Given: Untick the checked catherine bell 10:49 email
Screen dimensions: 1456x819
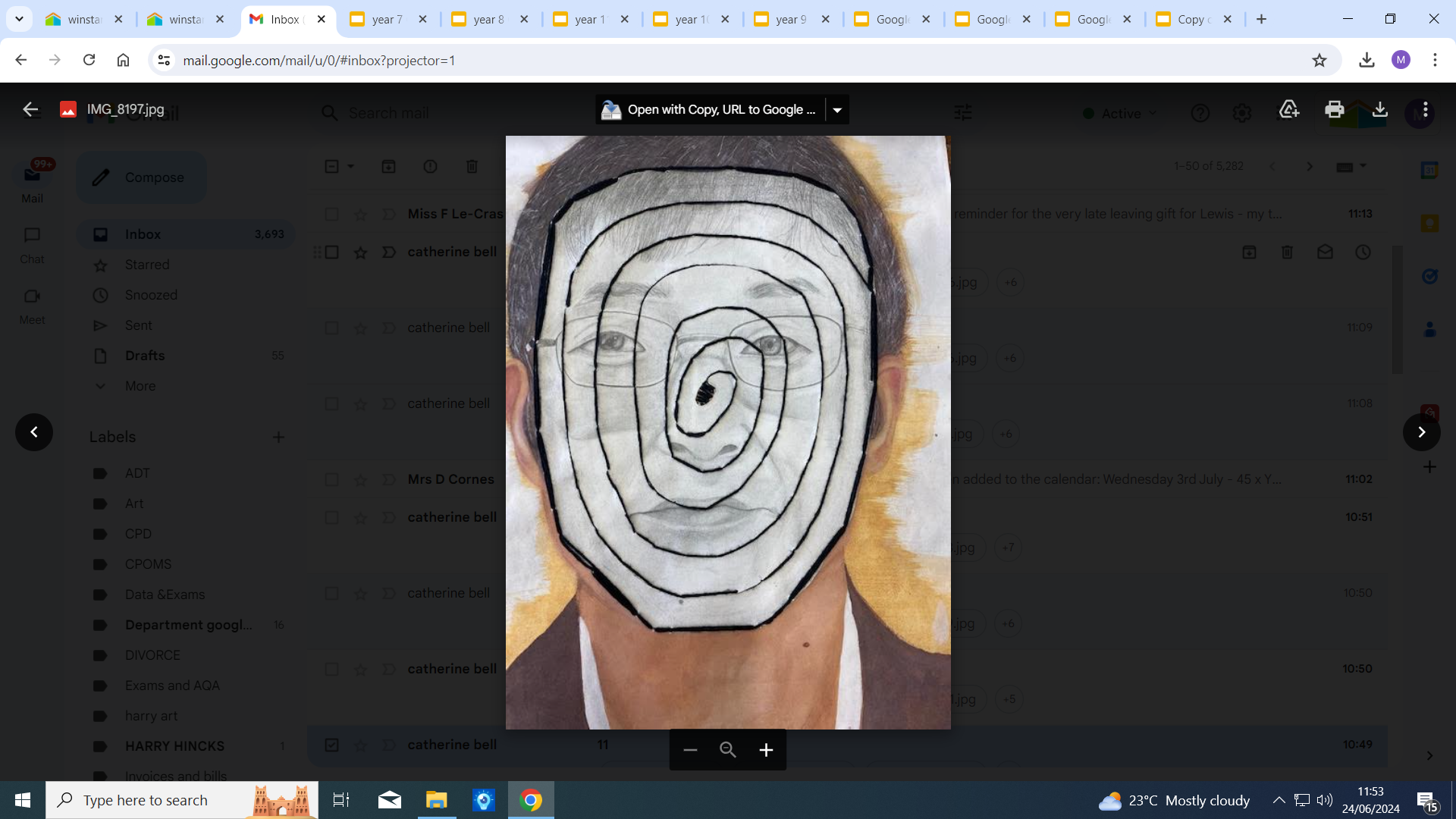Looking at the screenshot, I should pos(331,745).
